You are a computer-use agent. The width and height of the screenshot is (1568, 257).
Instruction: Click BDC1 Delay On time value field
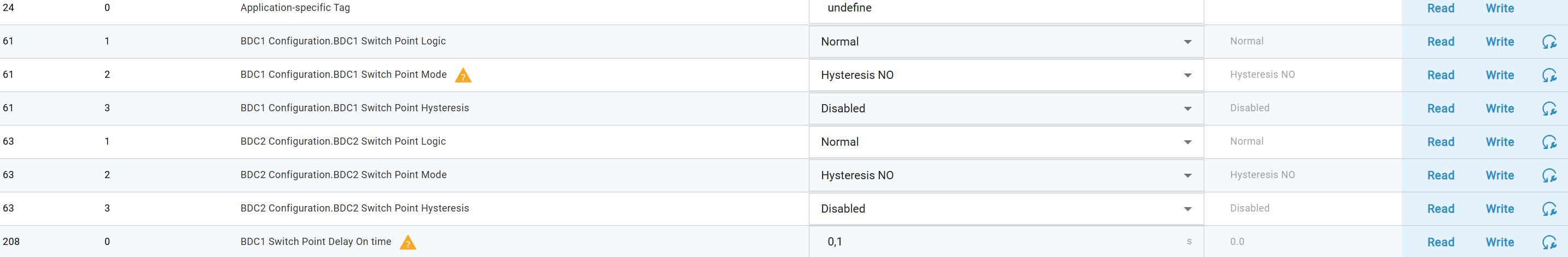(998, 242)
